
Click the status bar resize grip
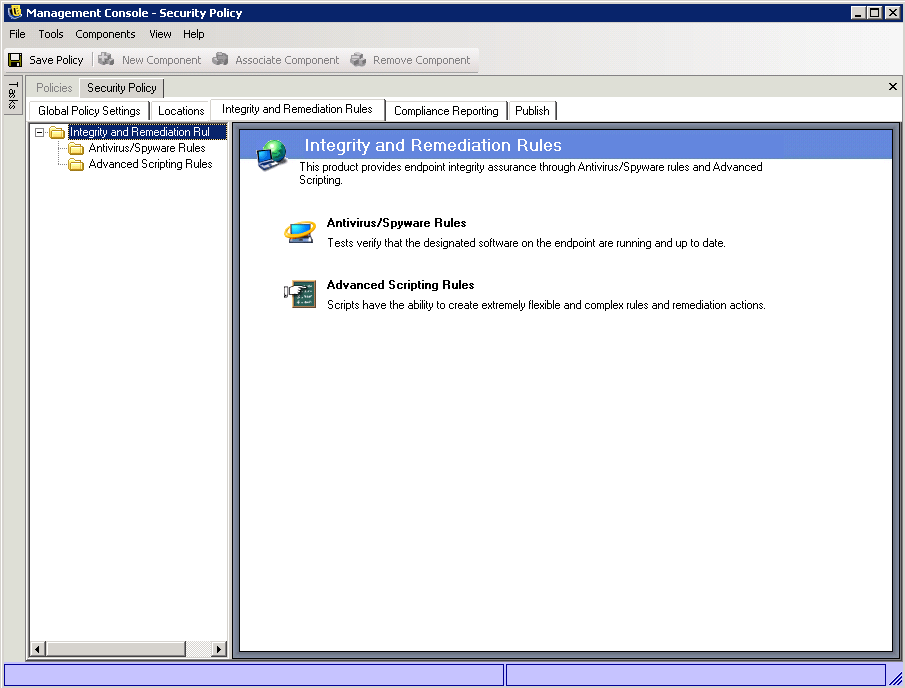pos(895,678)
